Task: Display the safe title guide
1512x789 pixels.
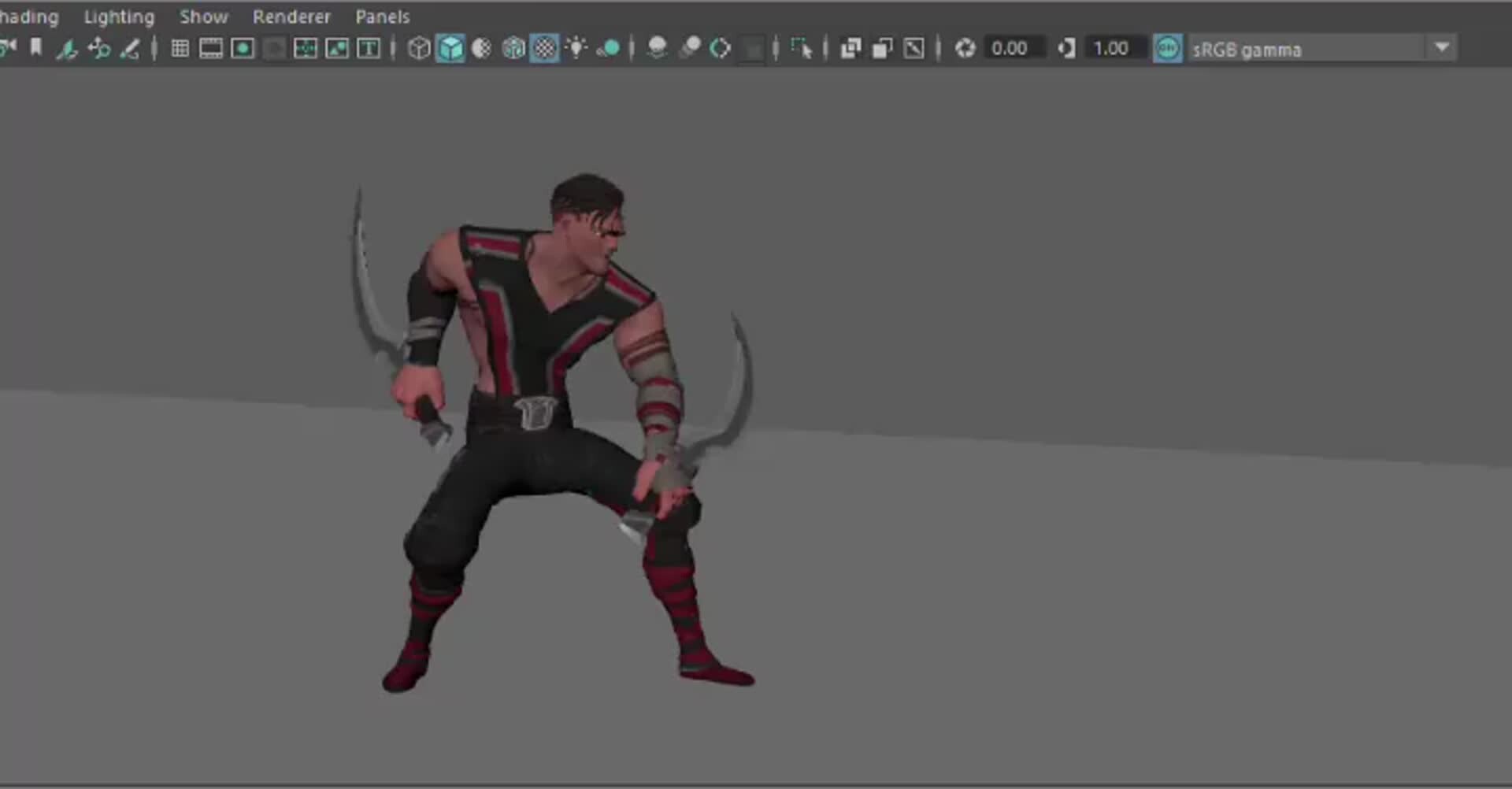Action: point(370,48)
